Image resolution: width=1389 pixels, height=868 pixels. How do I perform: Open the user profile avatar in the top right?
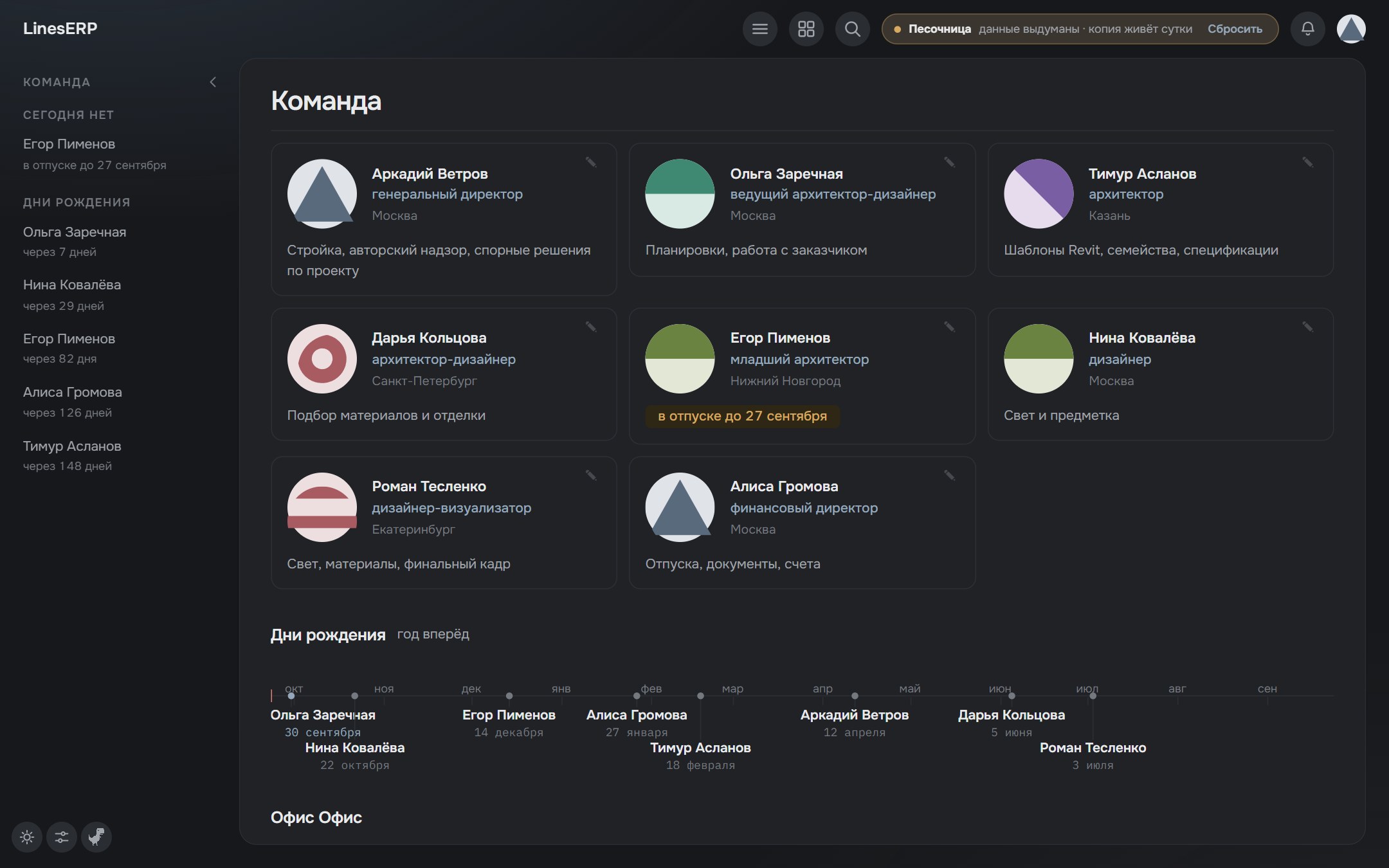pyautogui.click(x=1351, y=29)
